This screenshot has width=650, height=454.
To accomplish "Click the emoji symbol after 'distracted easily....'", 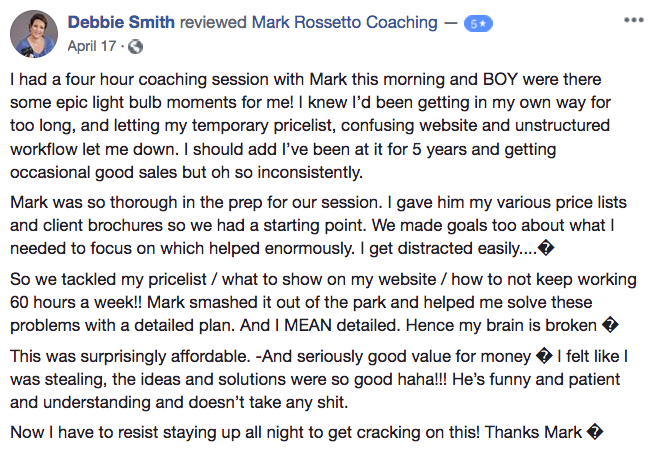I will point(546,248).
